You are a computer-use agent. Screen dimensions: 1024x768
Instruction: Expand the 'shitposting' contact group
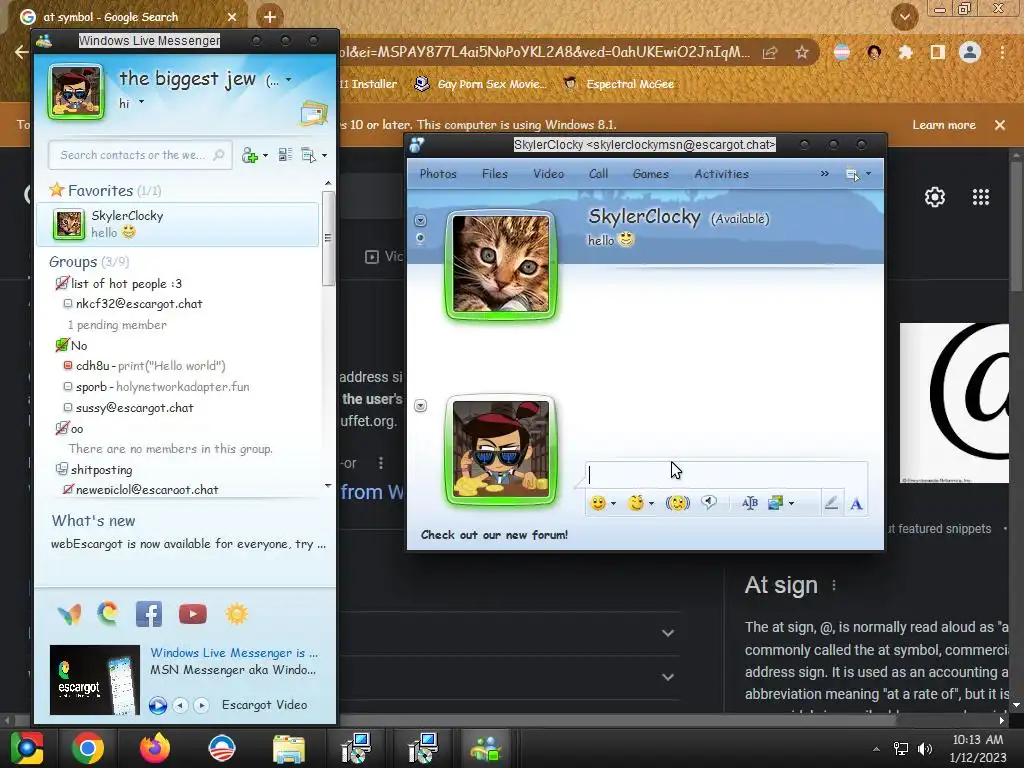(x=62, y=469)
